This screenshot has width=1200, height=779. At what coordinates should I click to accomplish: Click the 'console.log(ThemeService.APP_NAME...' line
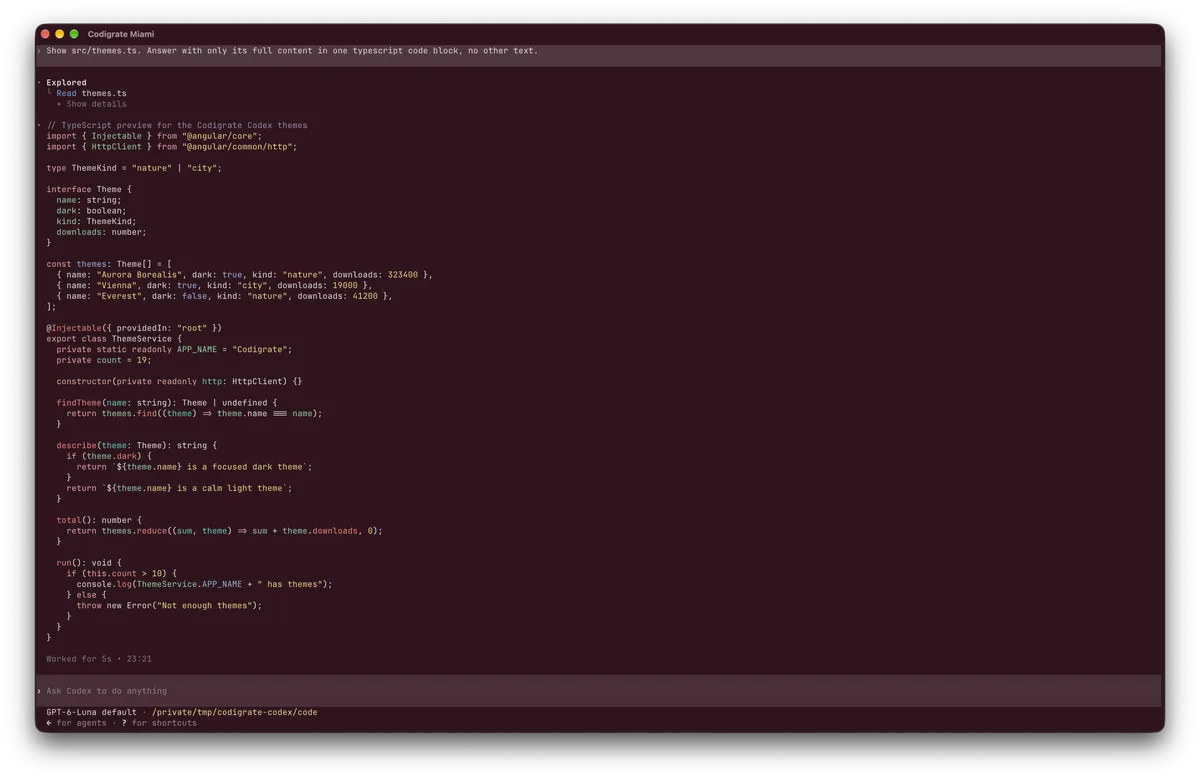[204, 584]
